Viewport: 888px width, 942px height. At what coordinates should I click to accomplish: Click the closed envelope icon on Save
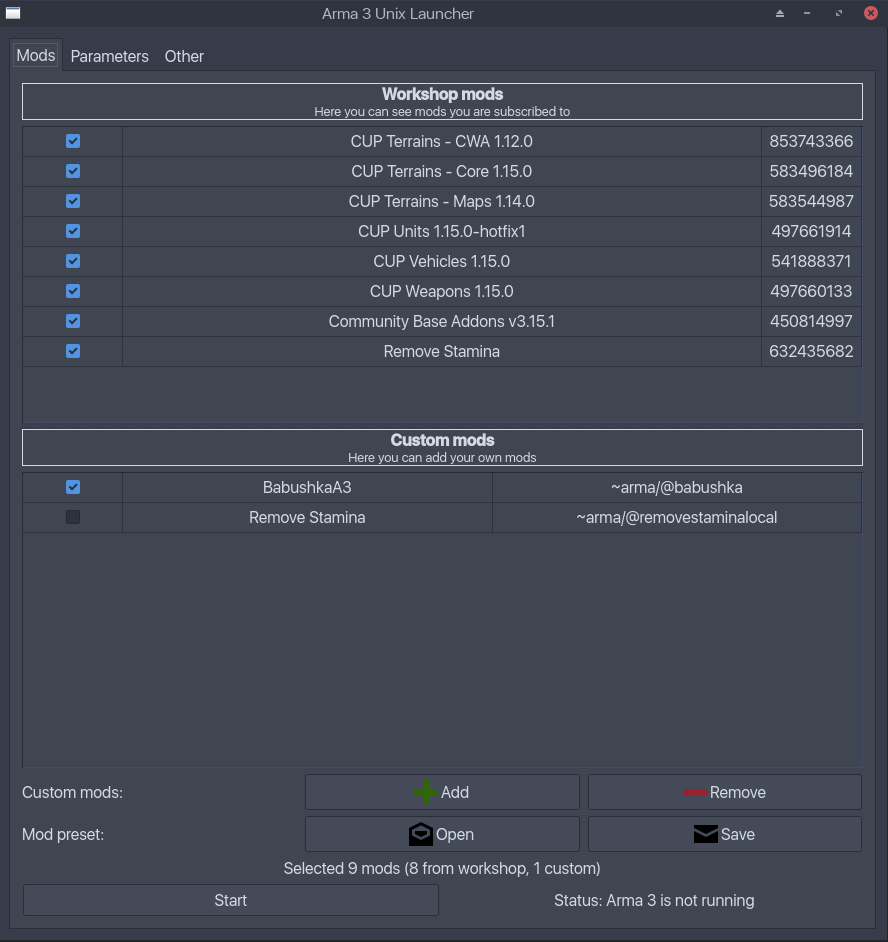(705, 834)
